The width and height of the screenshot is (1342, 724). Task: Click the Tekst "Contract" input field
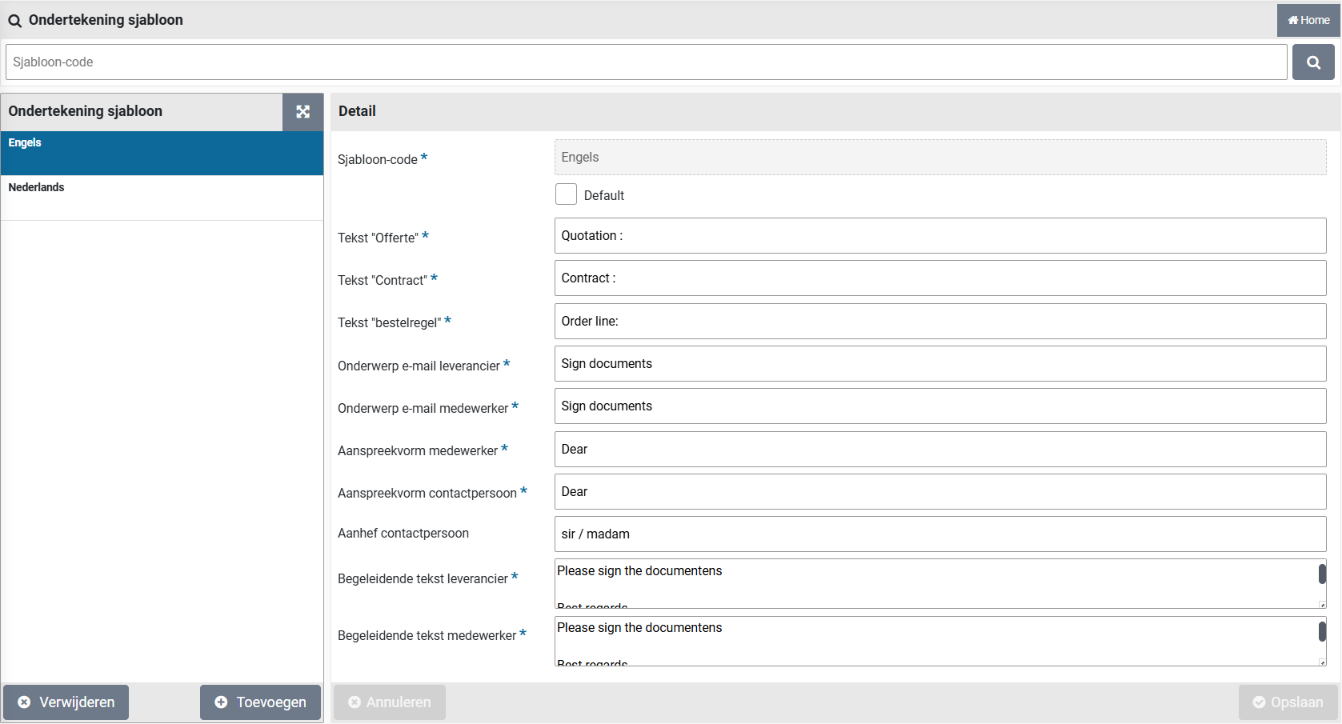(x=939, y=278)
